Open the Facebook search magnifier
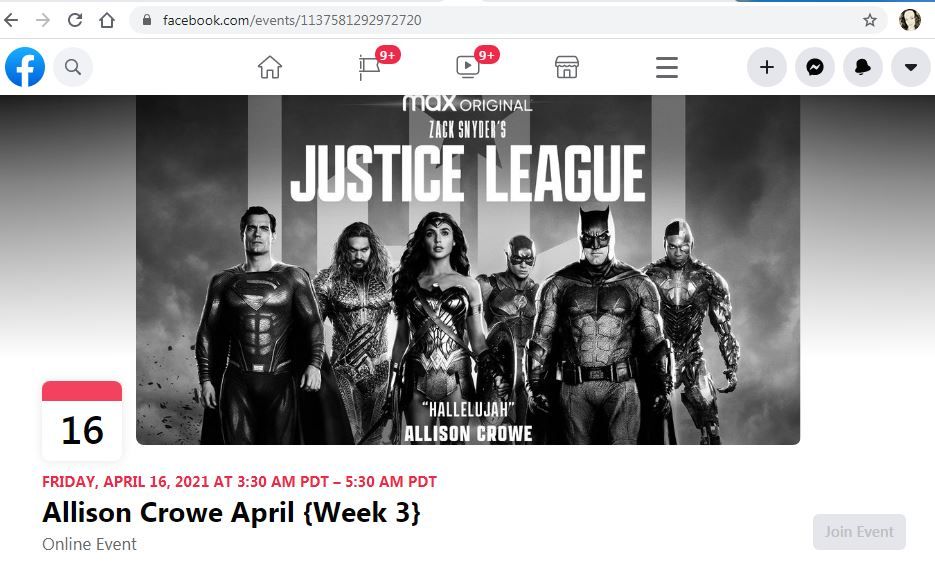935x564 pixels. [73, 67]
